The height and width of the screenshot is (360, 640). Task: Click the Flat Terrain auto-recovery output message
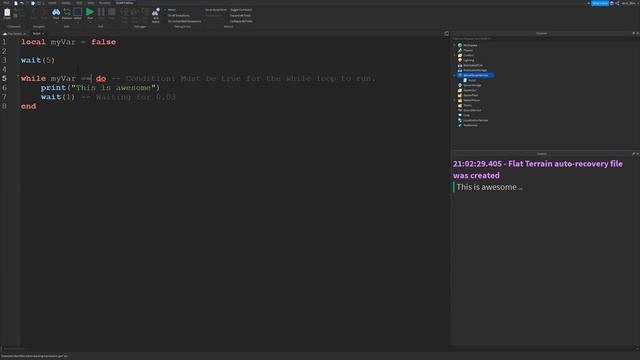538,169
